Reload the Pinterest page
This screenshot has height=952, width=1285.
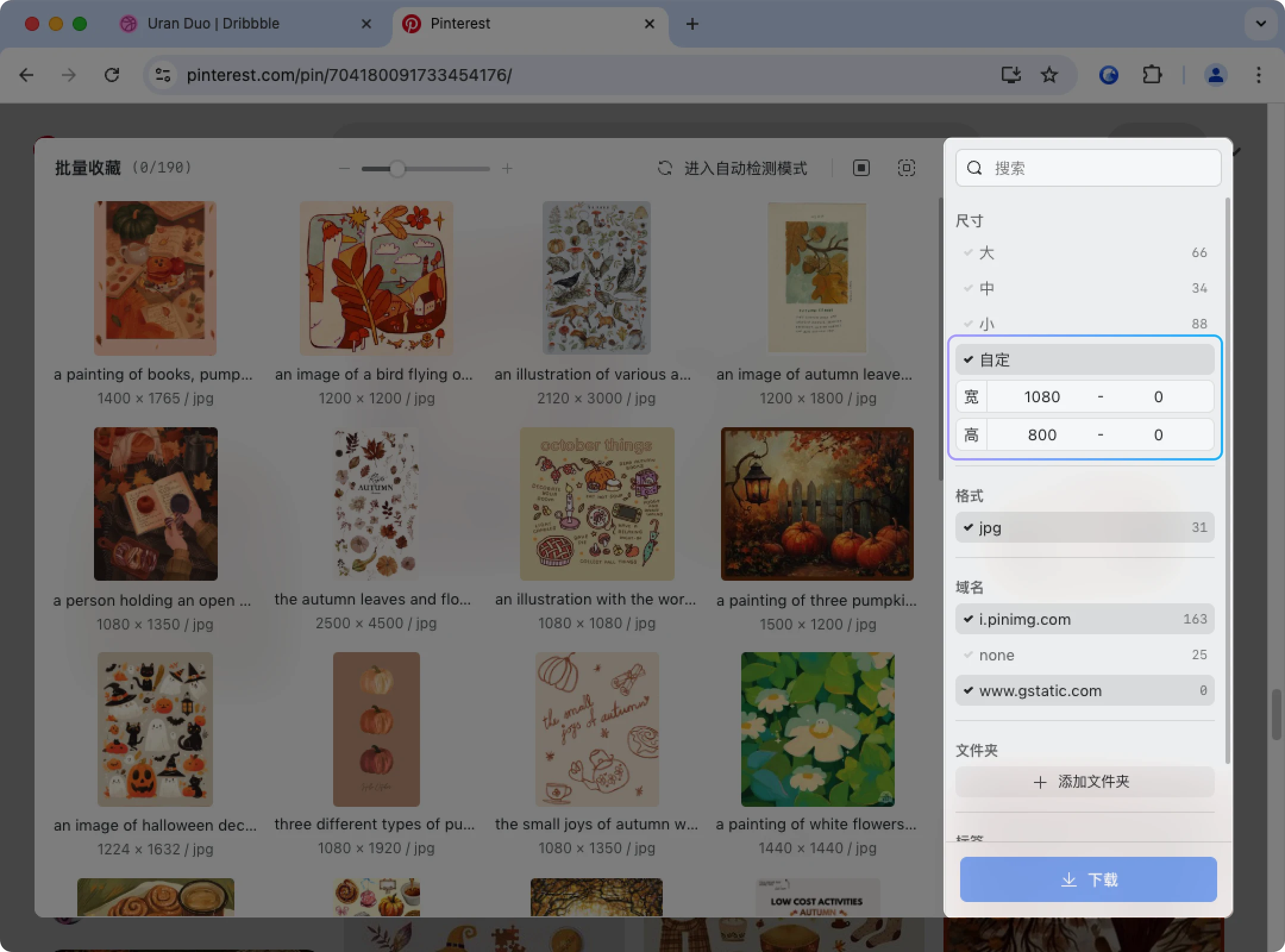point(112,75)
